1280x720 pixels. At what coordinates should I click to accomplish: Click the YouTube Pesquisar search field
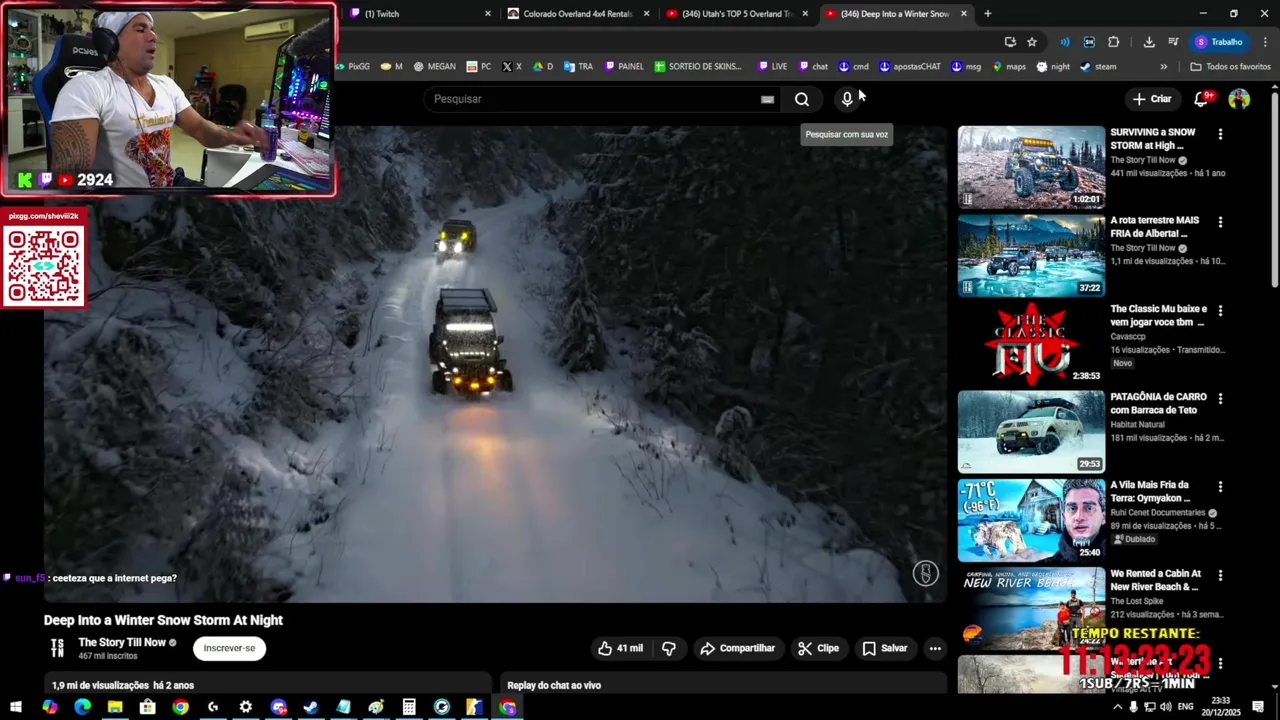pyautogui.click(x=595, y=99)
